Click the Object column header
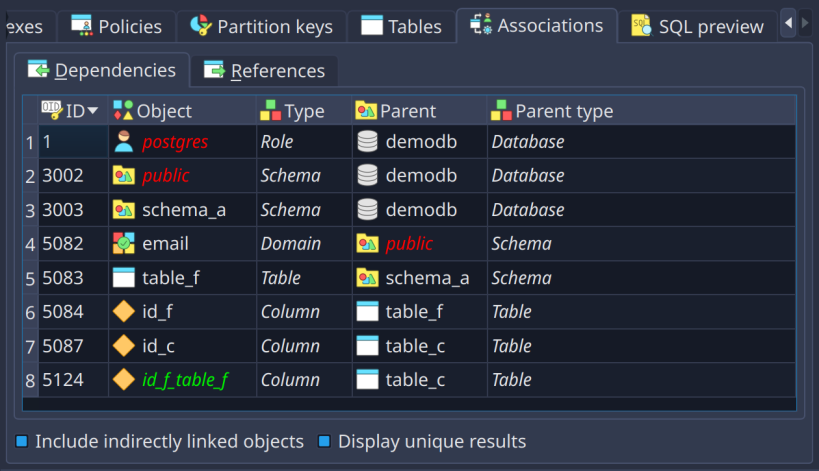Screen dimensions: 819x471 tap(163, 111)
